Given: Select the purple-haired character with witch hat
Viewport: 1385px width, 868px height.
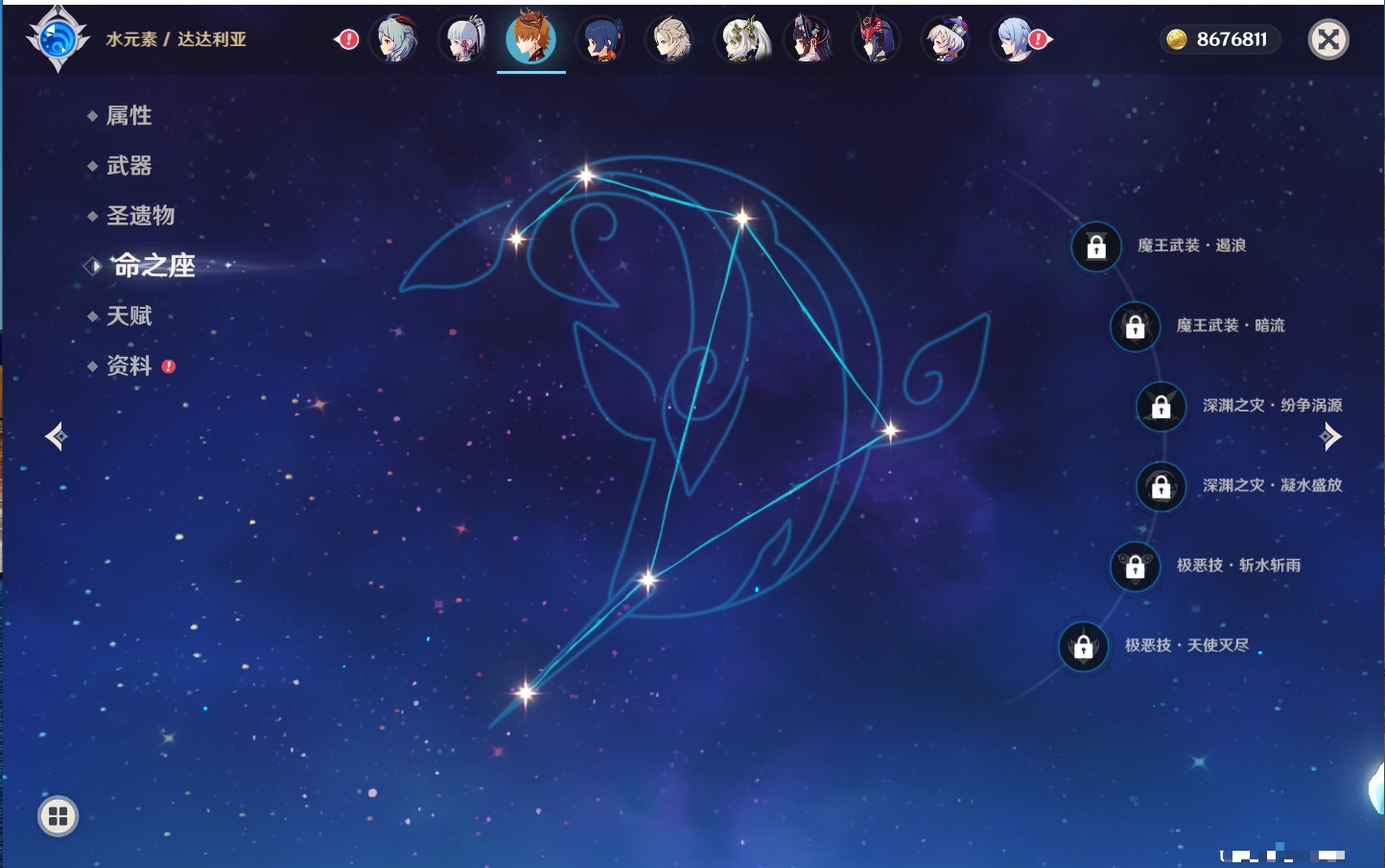Looking at the screenshot, I should tap(946, 40).
